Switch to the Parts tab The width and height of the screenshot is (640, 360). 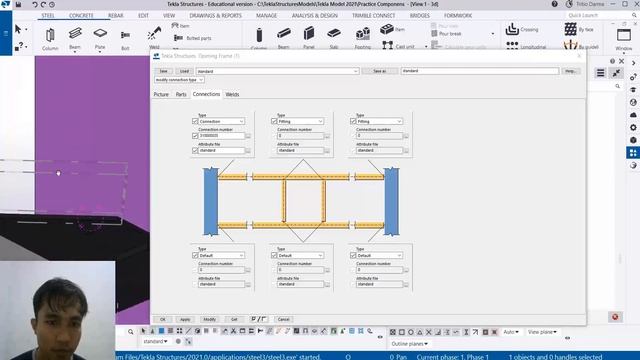tap(181, 94)
